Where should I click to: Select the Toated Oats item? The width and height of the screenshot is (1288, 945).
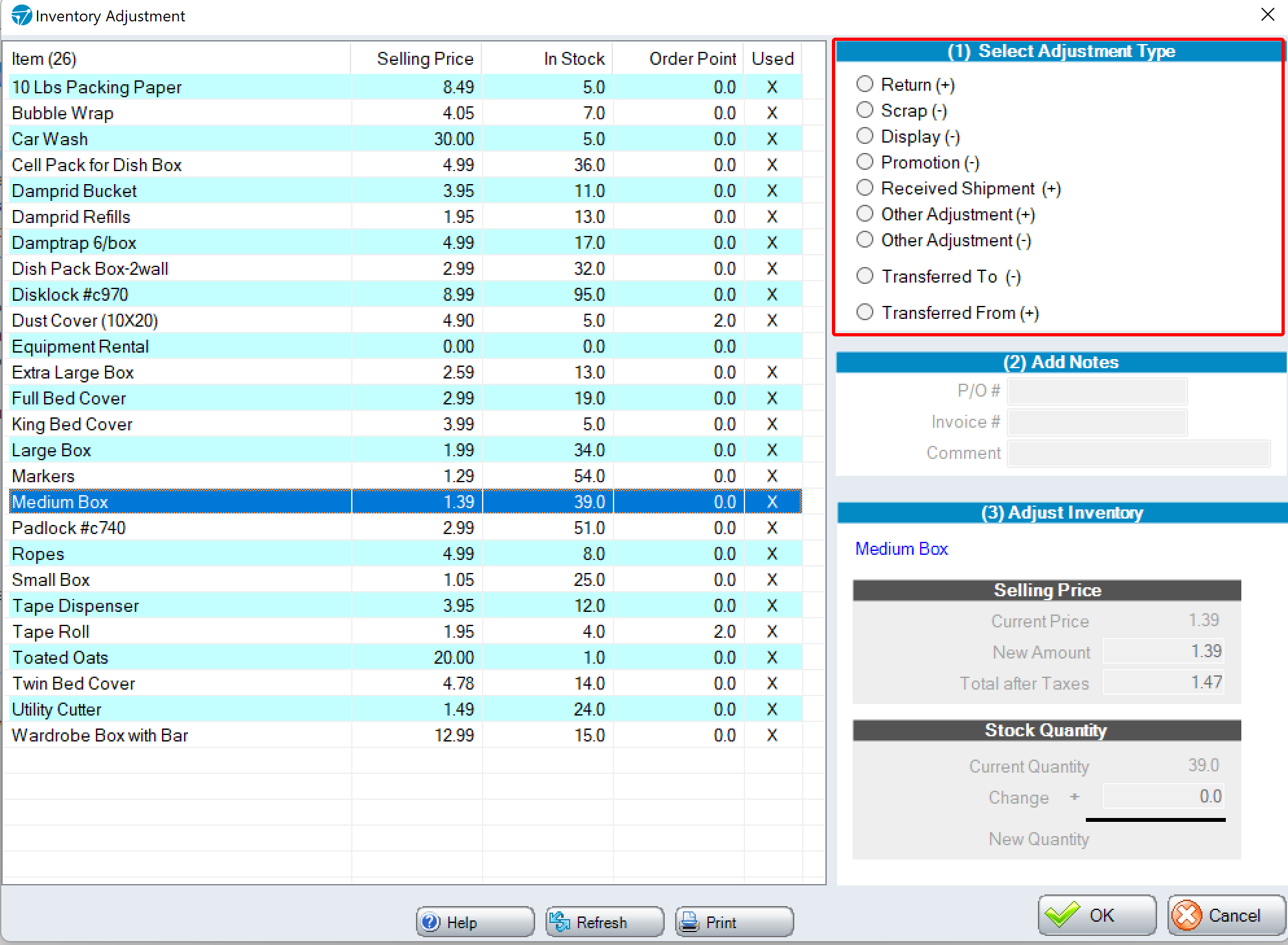click(x=406, y=657)
